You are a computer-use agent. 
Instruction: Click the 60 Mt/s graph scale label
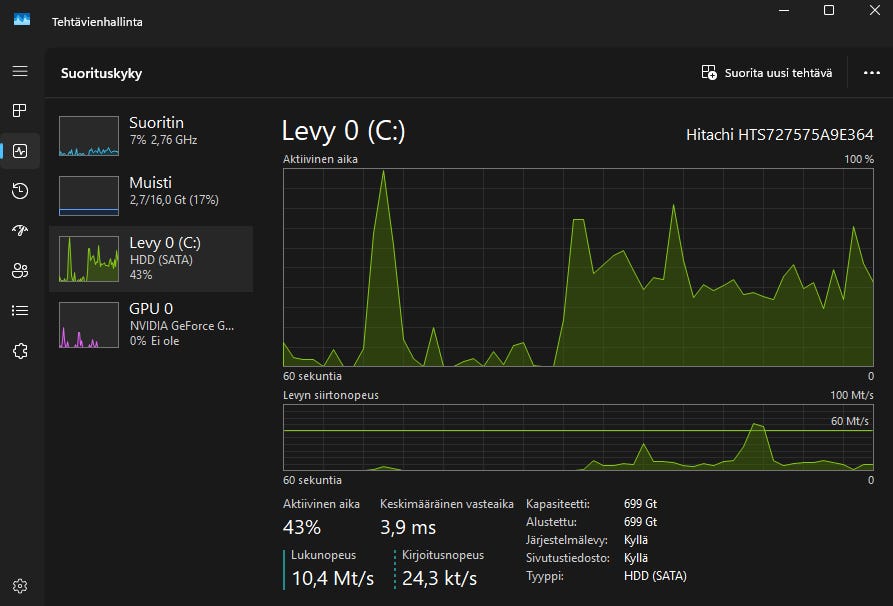click(x=850, y=421)
